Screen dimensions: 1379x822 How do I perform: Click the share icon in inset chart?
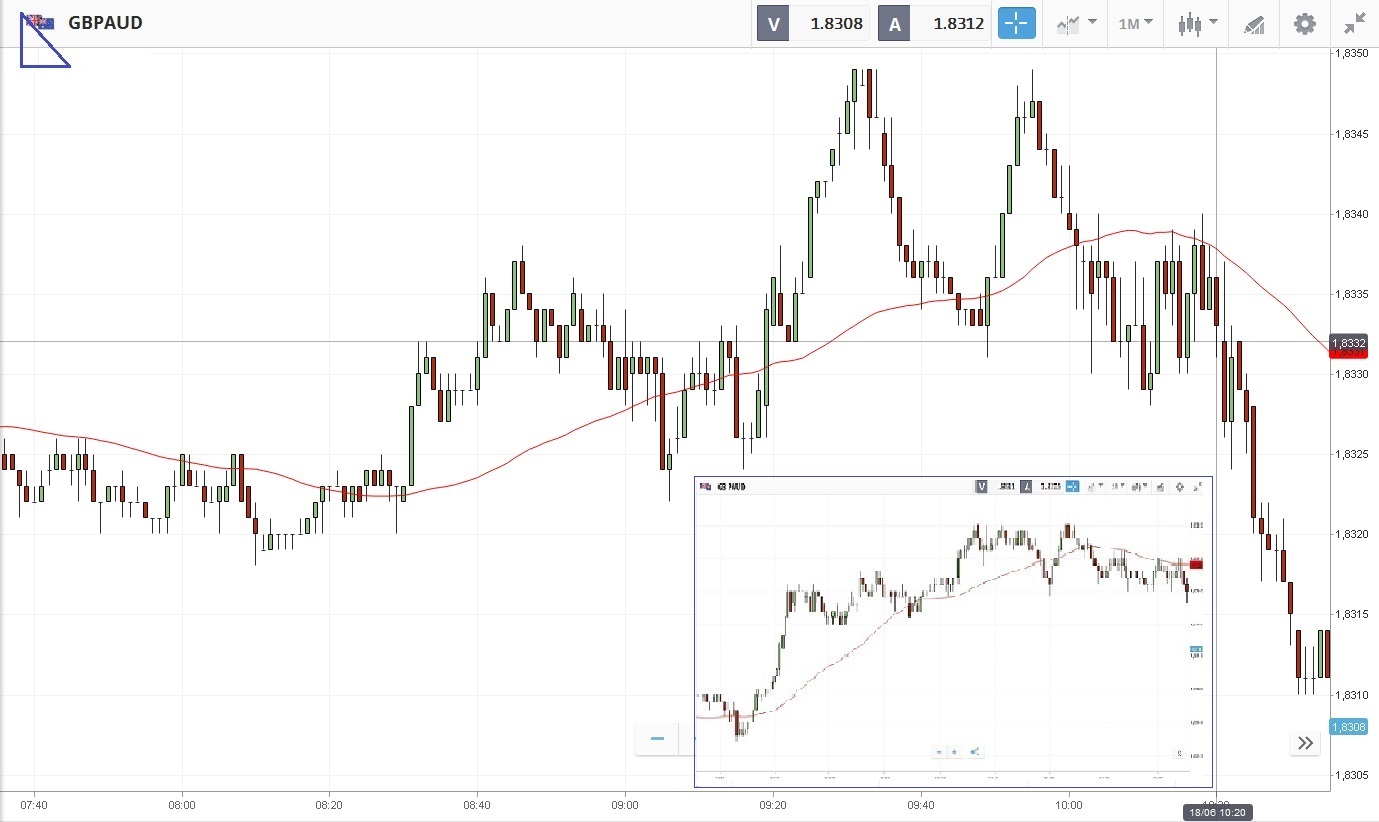coord(975,751)
